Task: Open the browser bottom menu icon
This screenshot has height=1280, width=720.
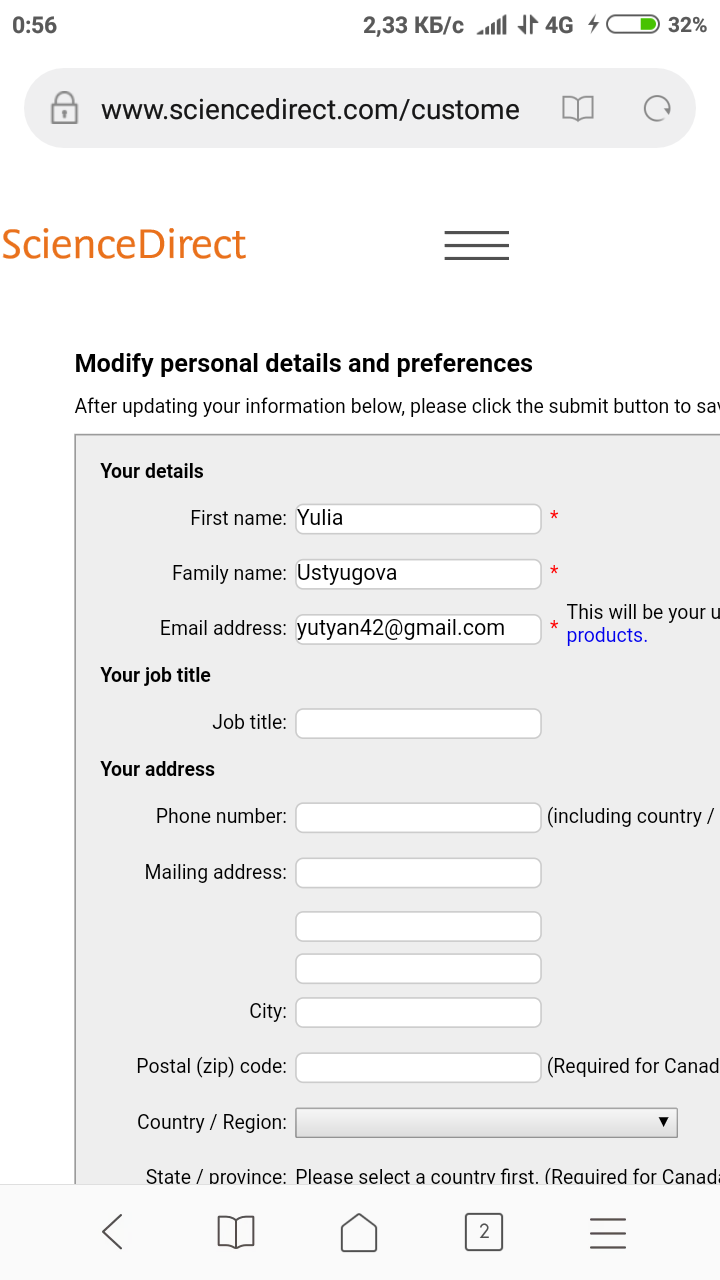Action: (608, 1232)
